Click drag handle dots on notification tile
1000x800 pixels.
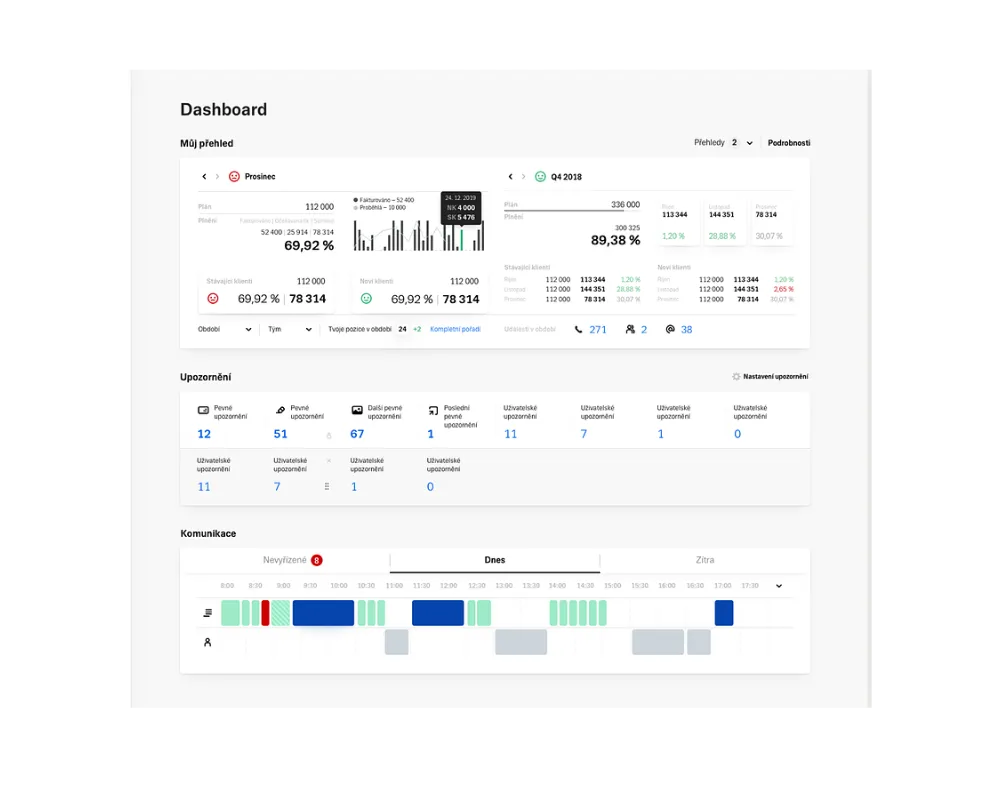[x=327, y=486]
